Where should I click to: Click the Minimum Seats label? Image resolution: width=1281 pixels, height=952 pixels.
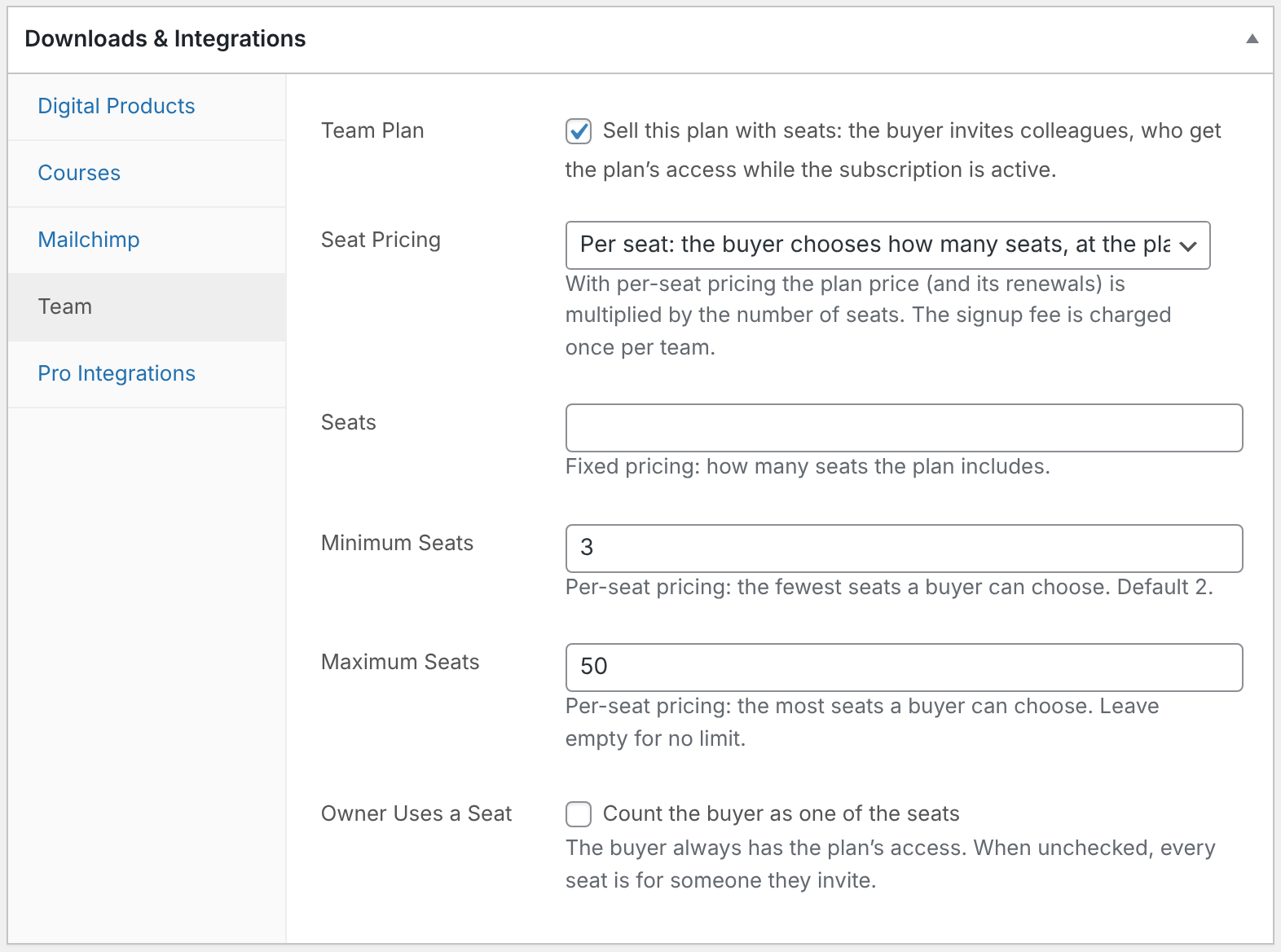(x=397, y=543)
